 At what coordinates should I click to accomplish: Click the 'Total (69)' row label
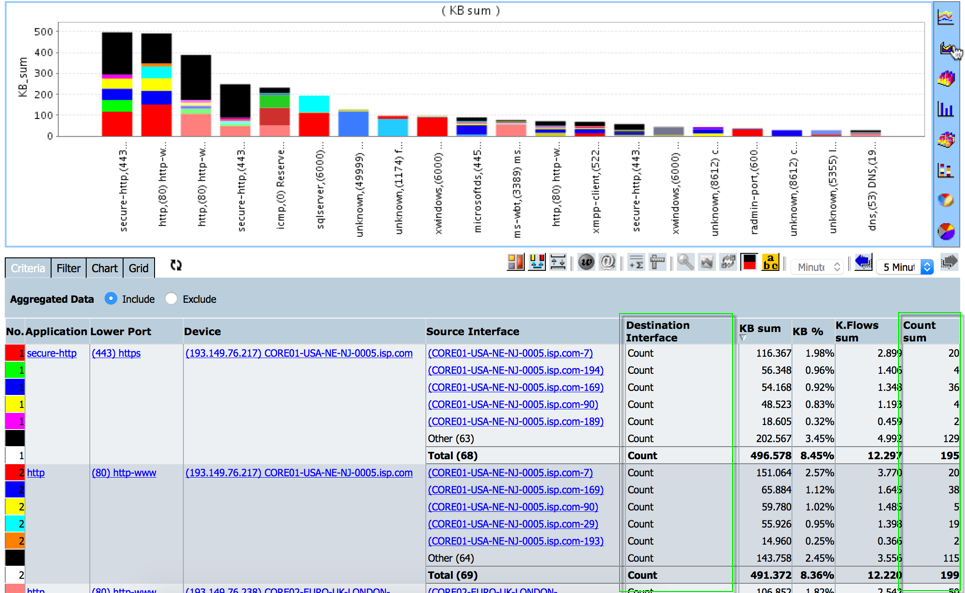452,575
